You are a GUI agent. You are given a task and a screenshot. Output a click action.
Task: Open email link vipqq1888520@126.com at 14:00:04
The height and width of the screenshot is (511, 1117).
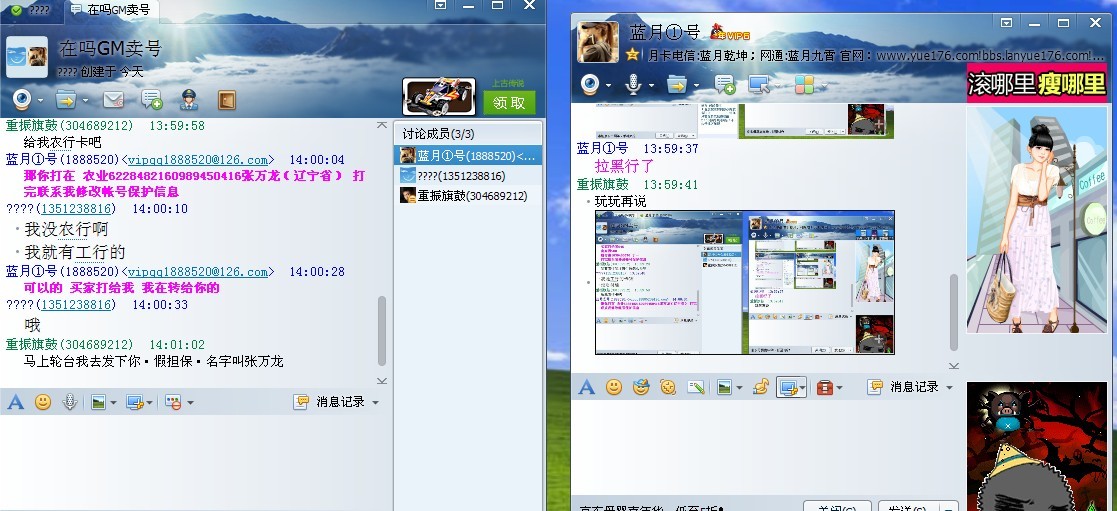coord(198,160)
